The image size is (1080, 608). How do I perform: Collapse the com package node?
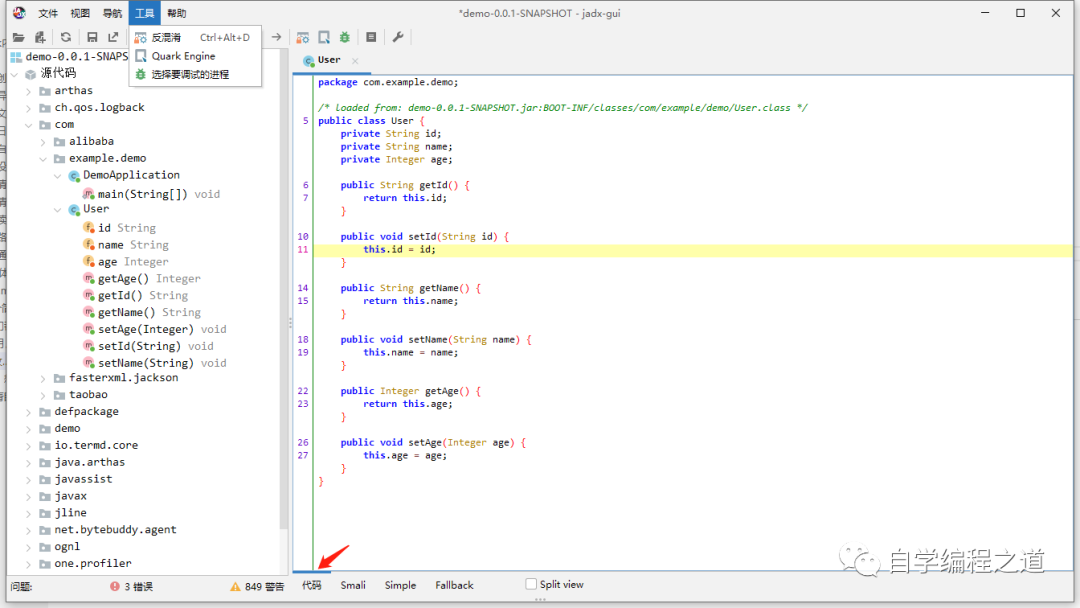tap(28, 125)
